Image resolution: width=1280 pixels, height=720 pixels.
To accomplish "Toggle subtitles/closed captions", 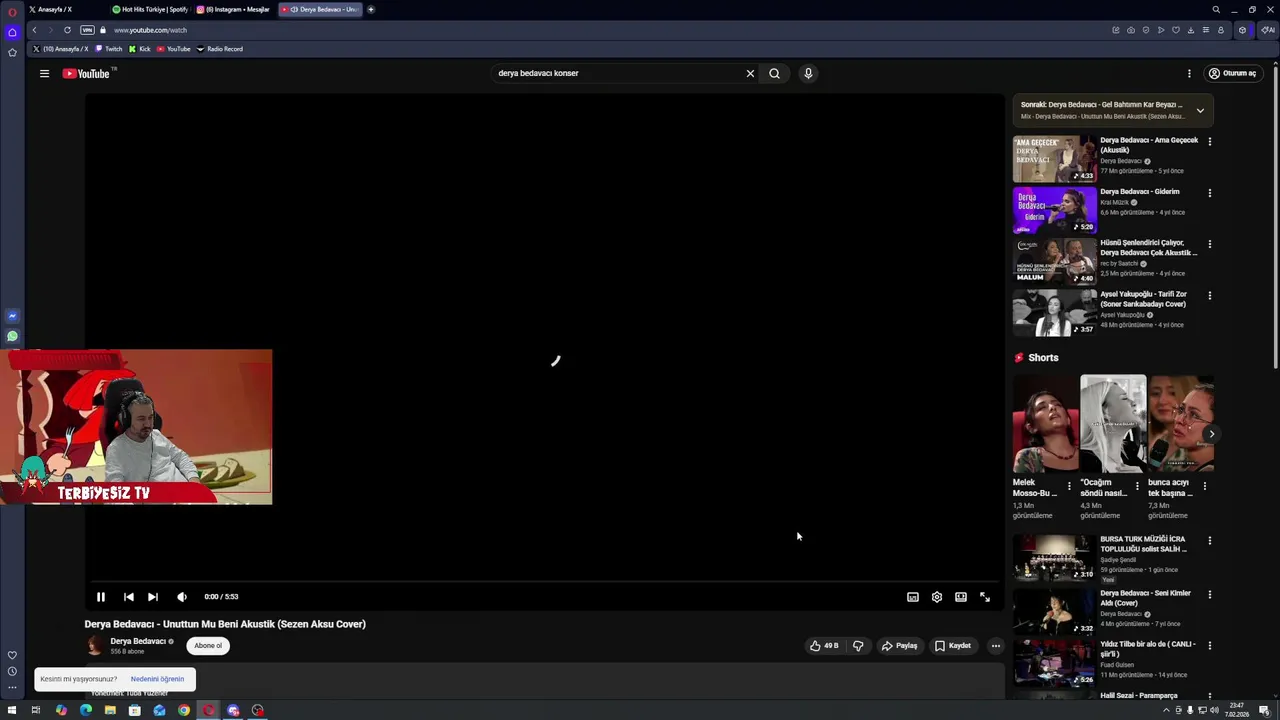I will click(913, 597).
